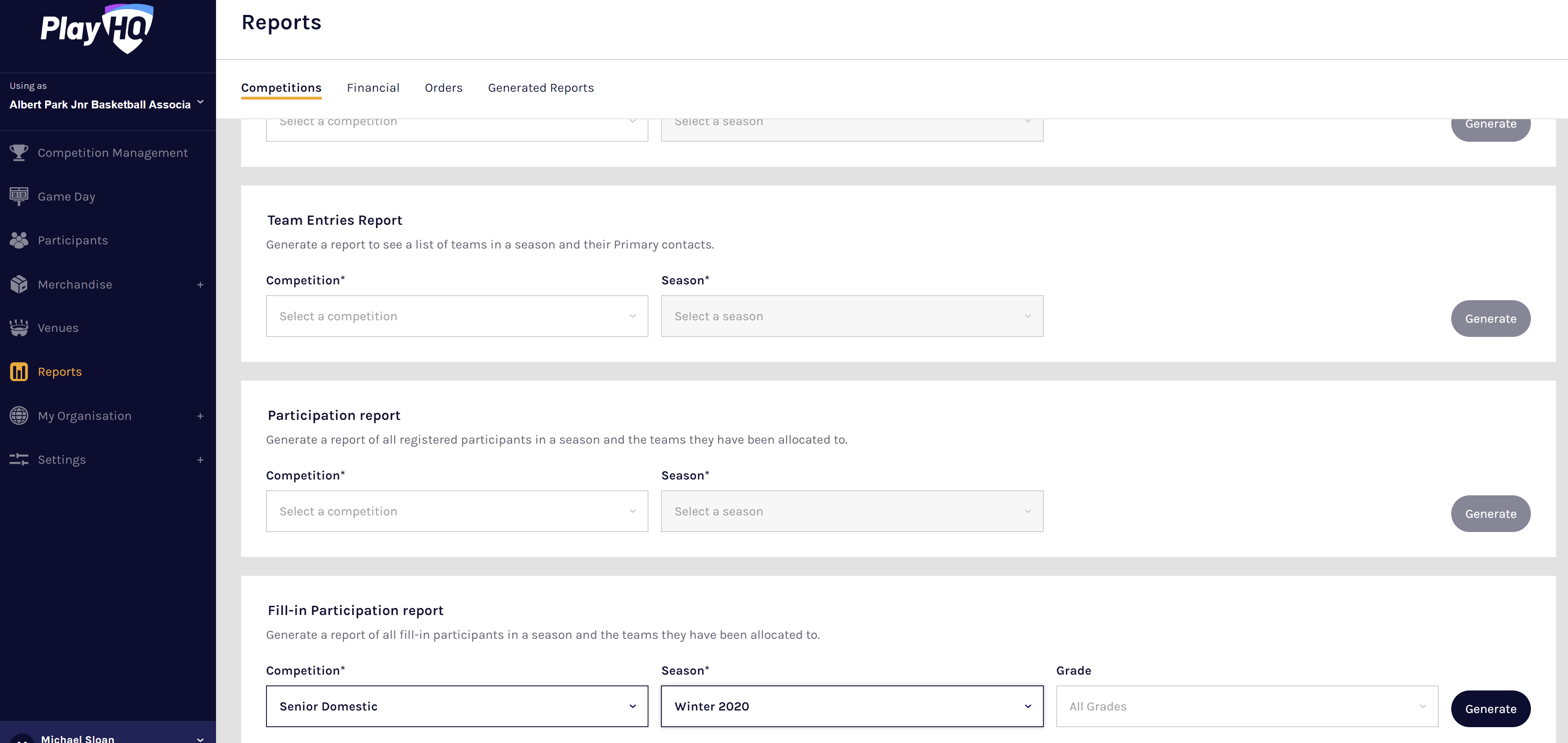The image size is (1568, 743).
Task: Click the Reports chart icon
Action: pos(19,372)
